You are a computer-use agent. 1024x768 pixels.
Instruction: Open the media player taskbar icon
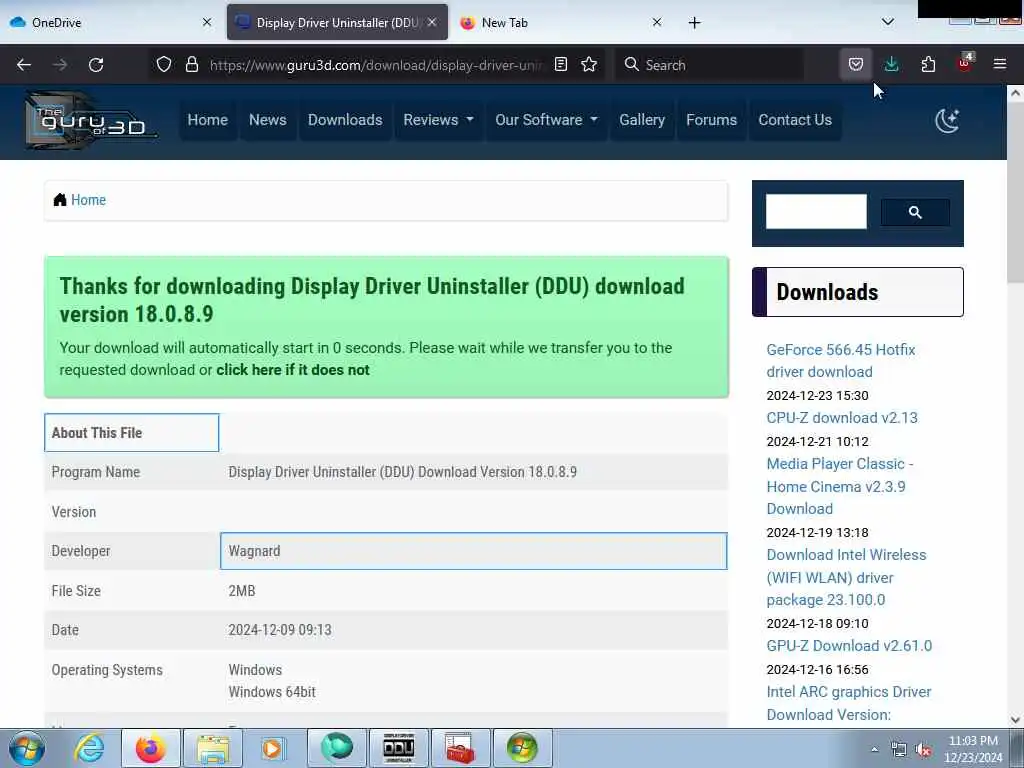(274, 748)
